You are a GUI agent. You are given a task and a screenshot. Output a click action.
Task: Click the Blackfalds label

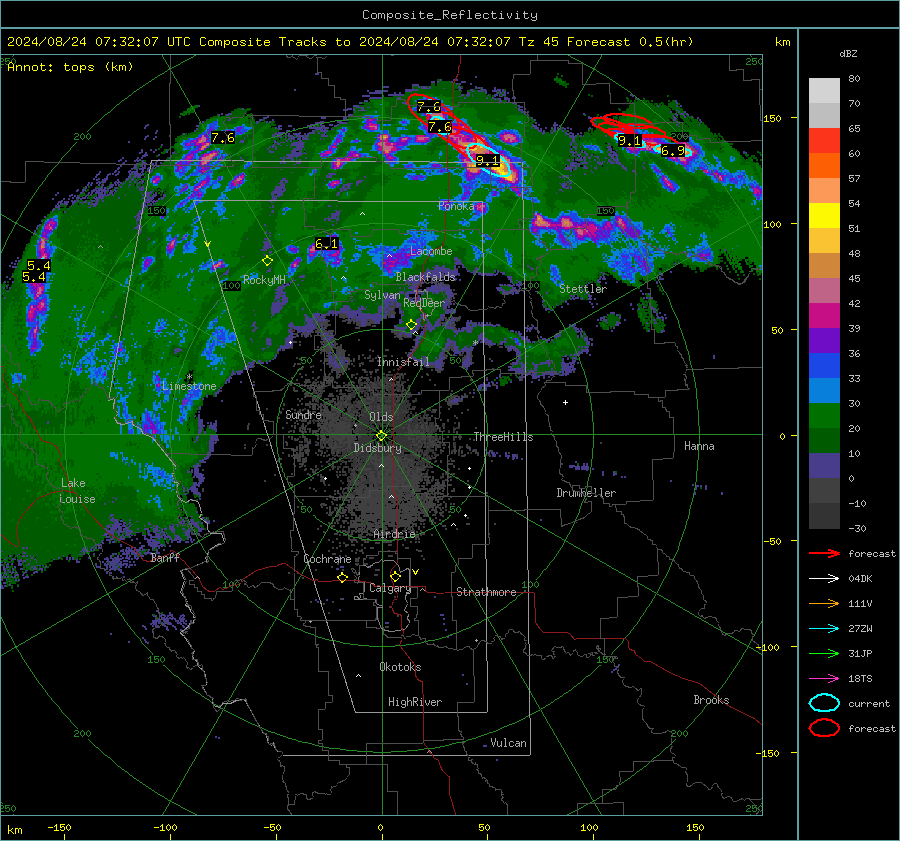point(425,277)
